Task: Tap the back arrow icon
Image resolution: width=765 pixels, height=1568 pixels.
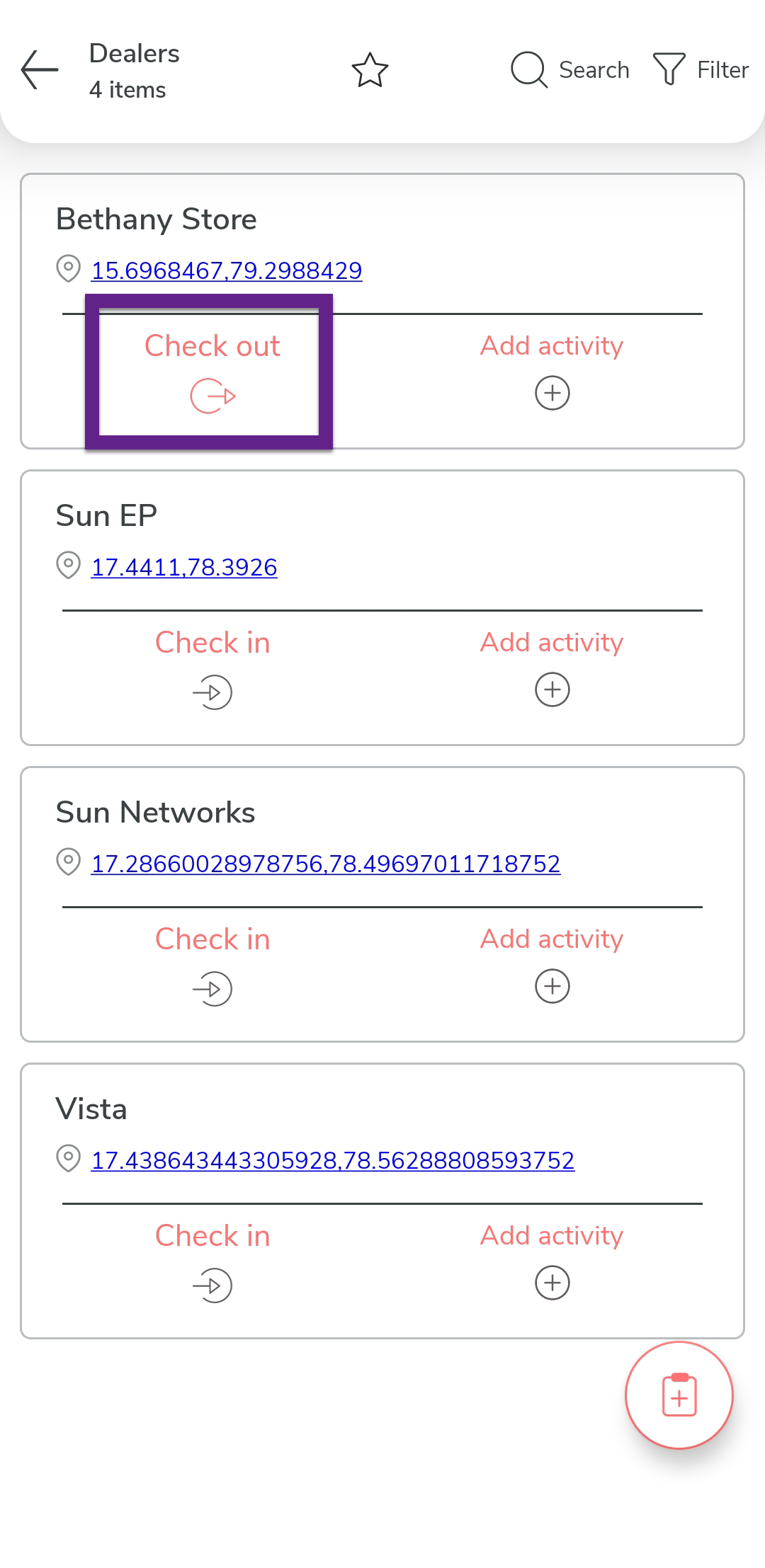Action: point(40,70)
